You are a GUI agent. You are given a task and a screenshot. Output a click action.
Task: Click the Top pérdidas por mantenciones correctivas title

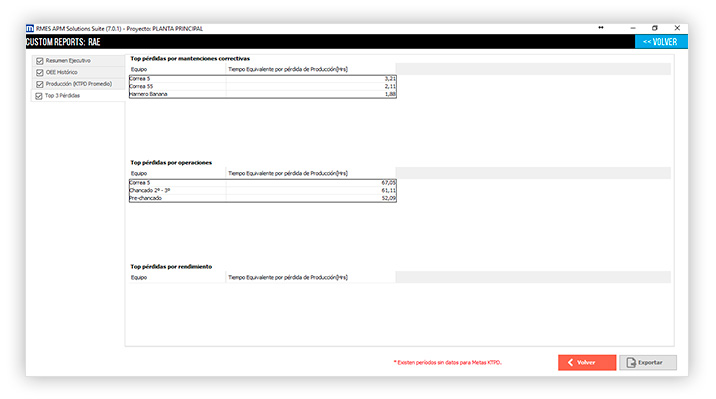pyautogui.click(x=190, y=58)
